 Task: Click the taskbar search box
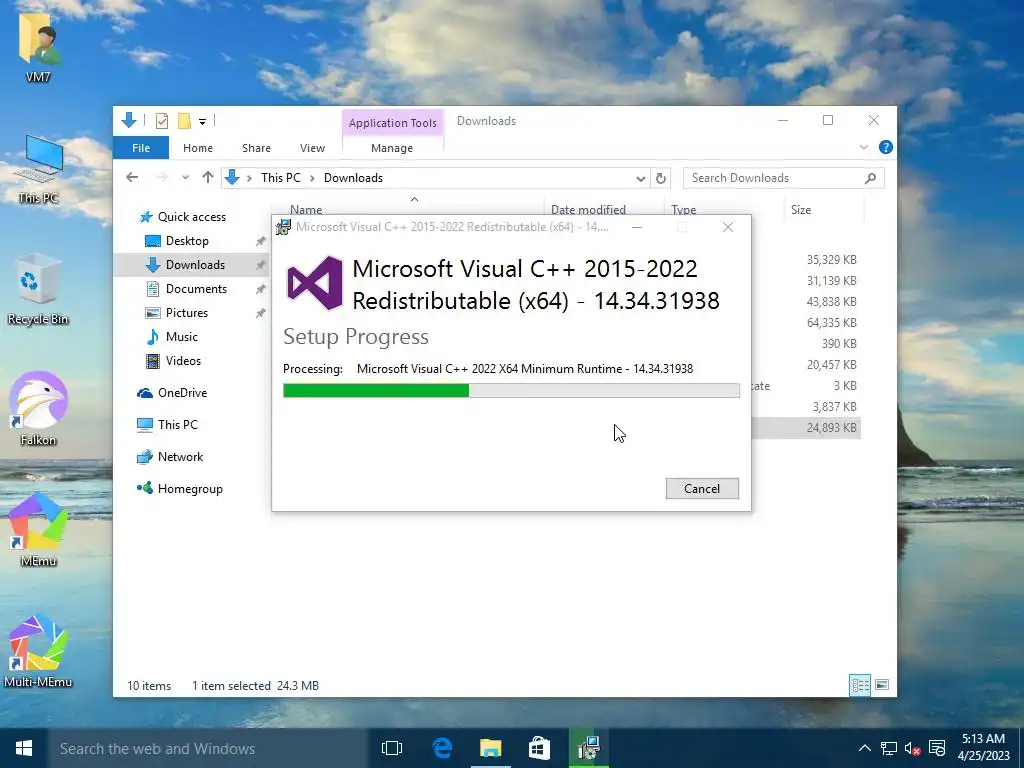pos(208,748)
